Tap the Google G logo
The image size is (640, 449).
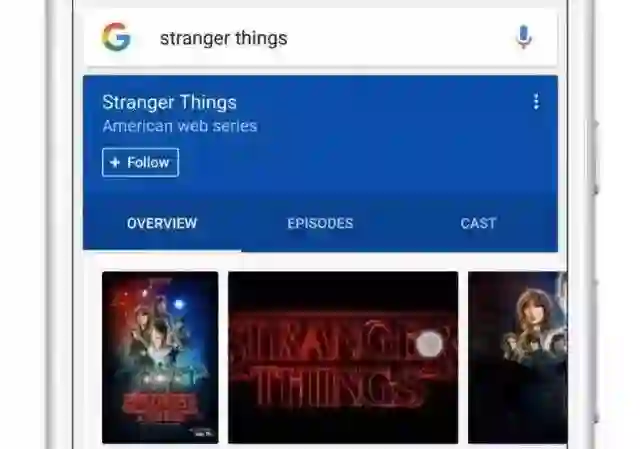pyautogui.click(x=116, y=37)
